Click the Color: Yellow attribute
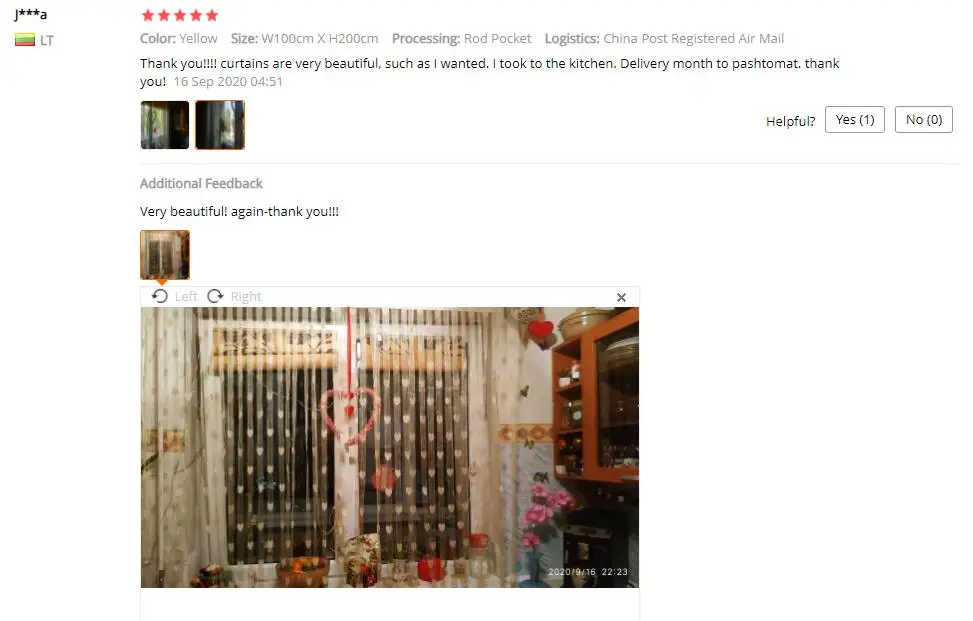The width and height of the screenshot is (973, 621). 179,38
